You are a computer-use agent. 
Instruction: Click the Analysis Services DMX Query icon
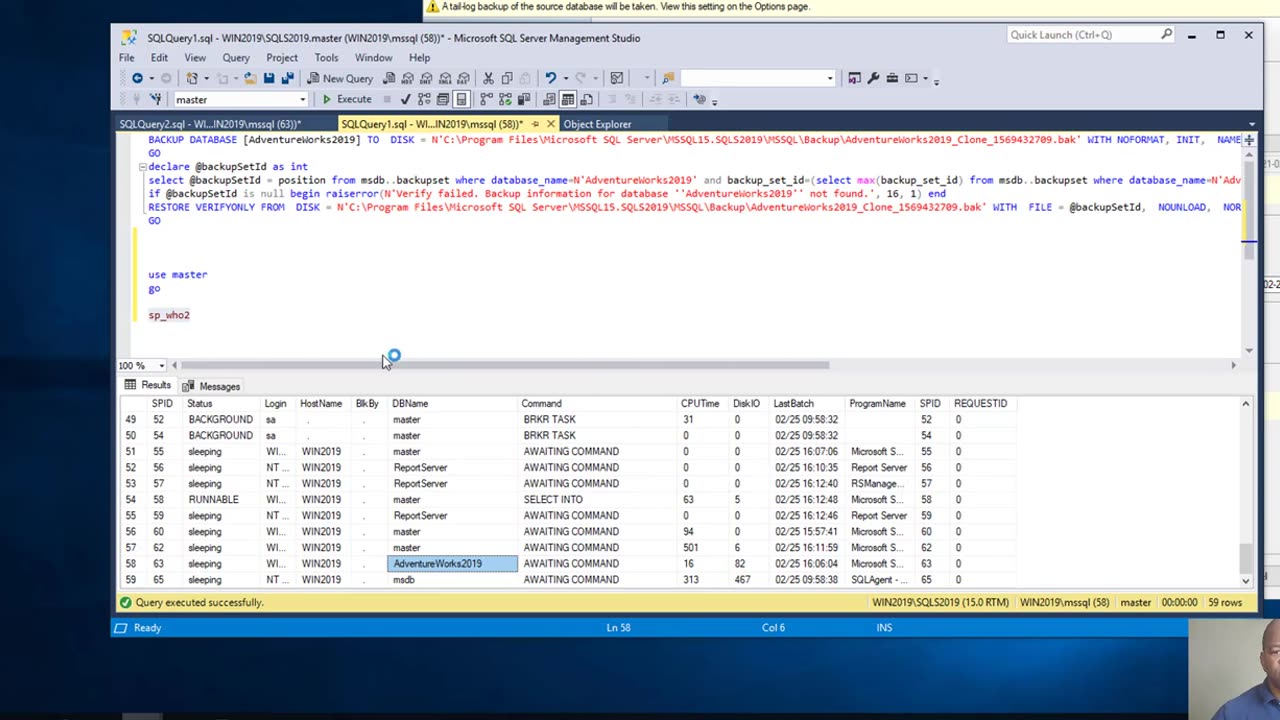coord(426,78)
